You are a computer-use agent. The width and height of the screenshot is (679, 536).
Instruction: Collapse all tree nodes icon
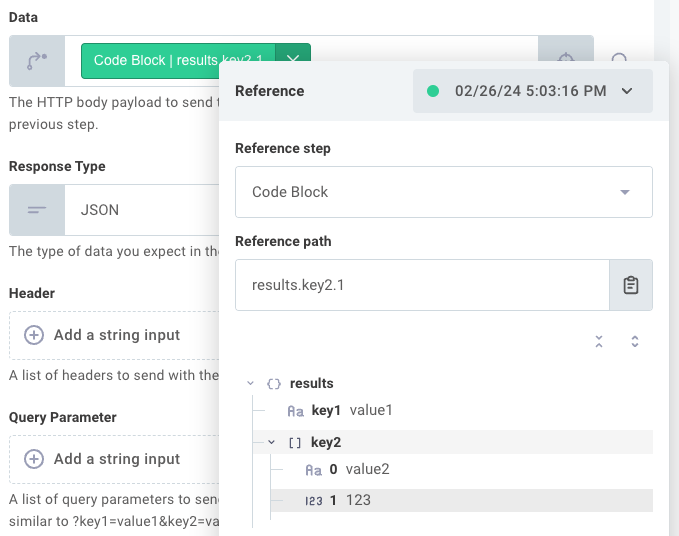click(599, 341)
